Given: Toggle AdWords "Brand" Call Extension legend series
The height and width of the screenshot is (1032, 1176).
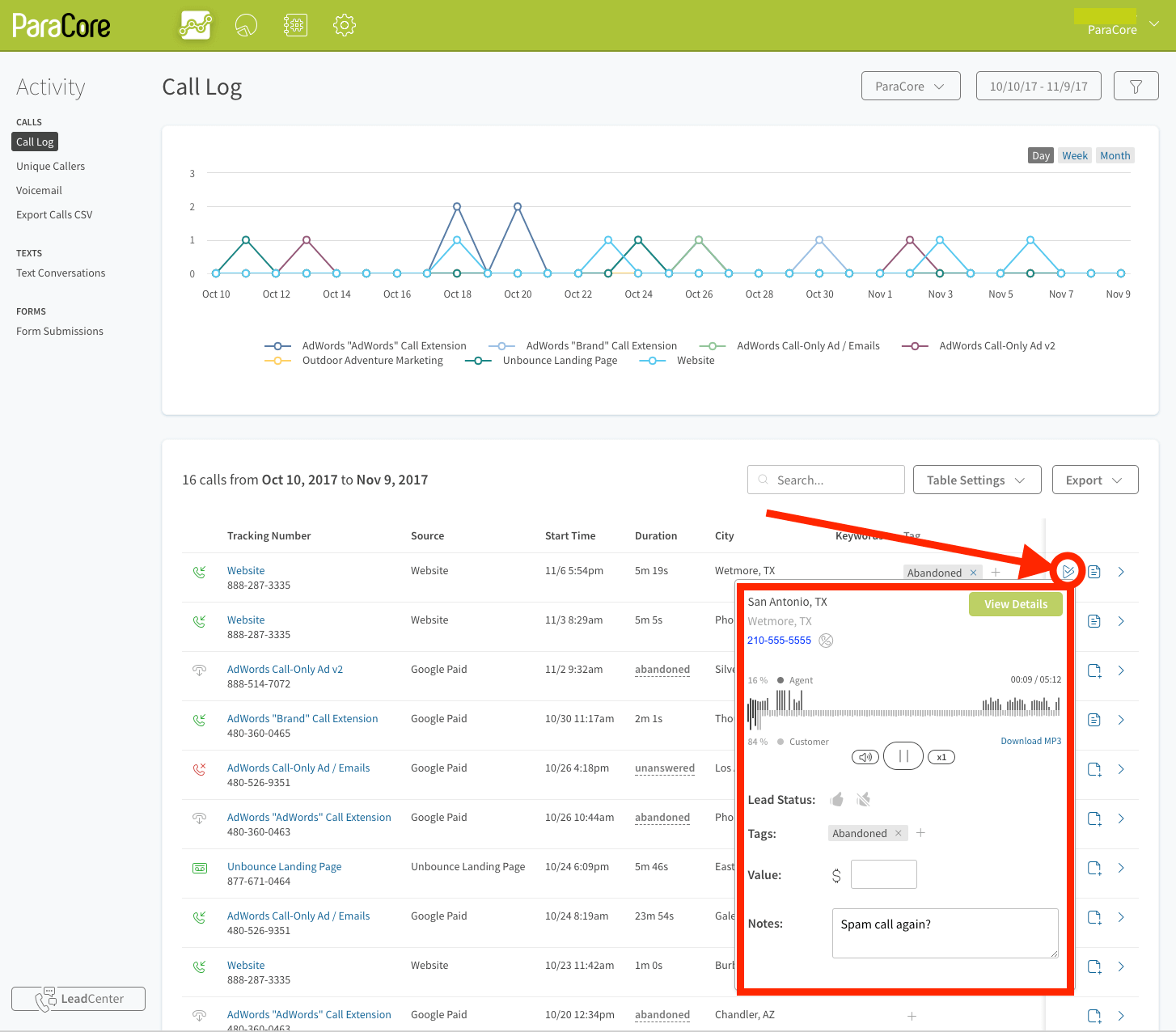Looking at the screenshot, I should (582, 345).
